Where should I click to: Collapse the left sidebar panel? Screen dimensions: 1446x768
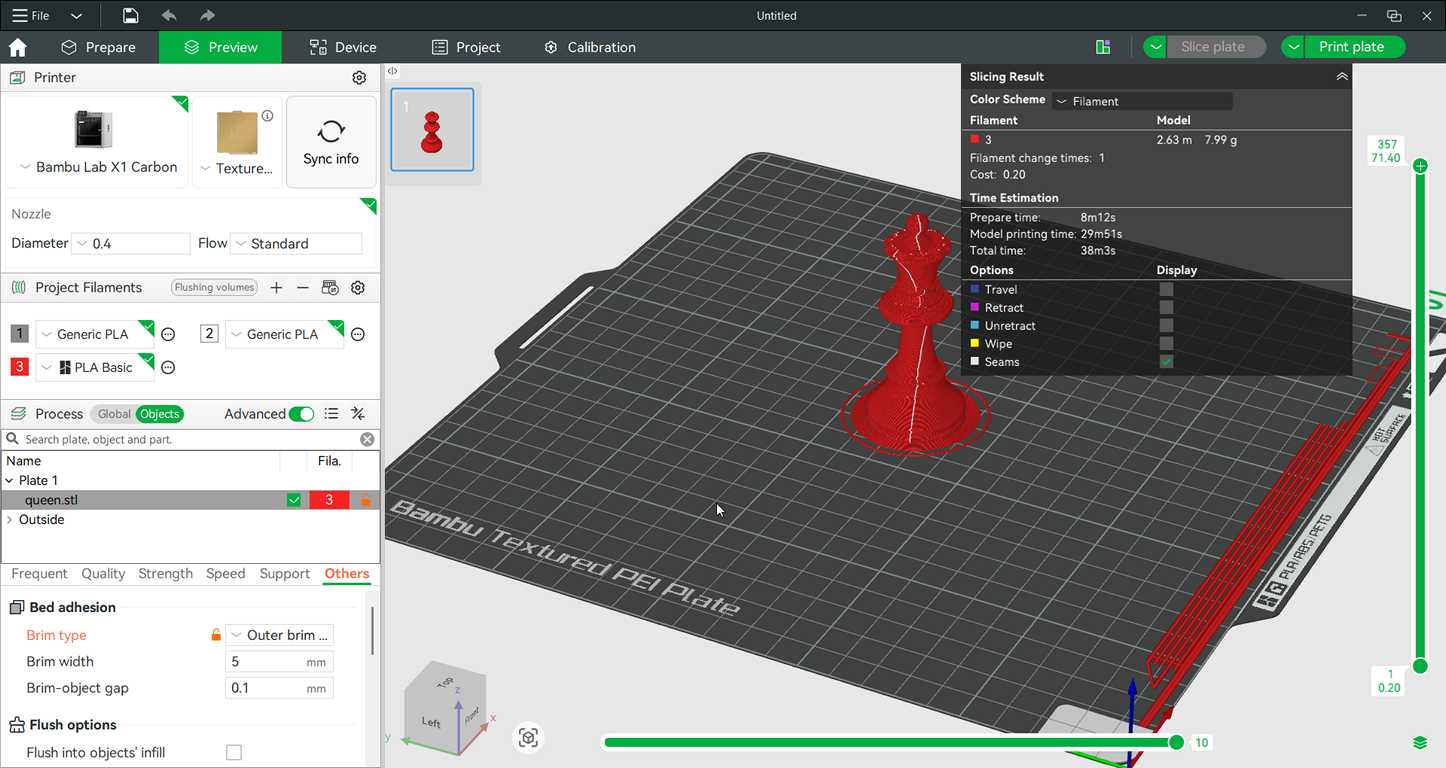[x=393, y=71]
